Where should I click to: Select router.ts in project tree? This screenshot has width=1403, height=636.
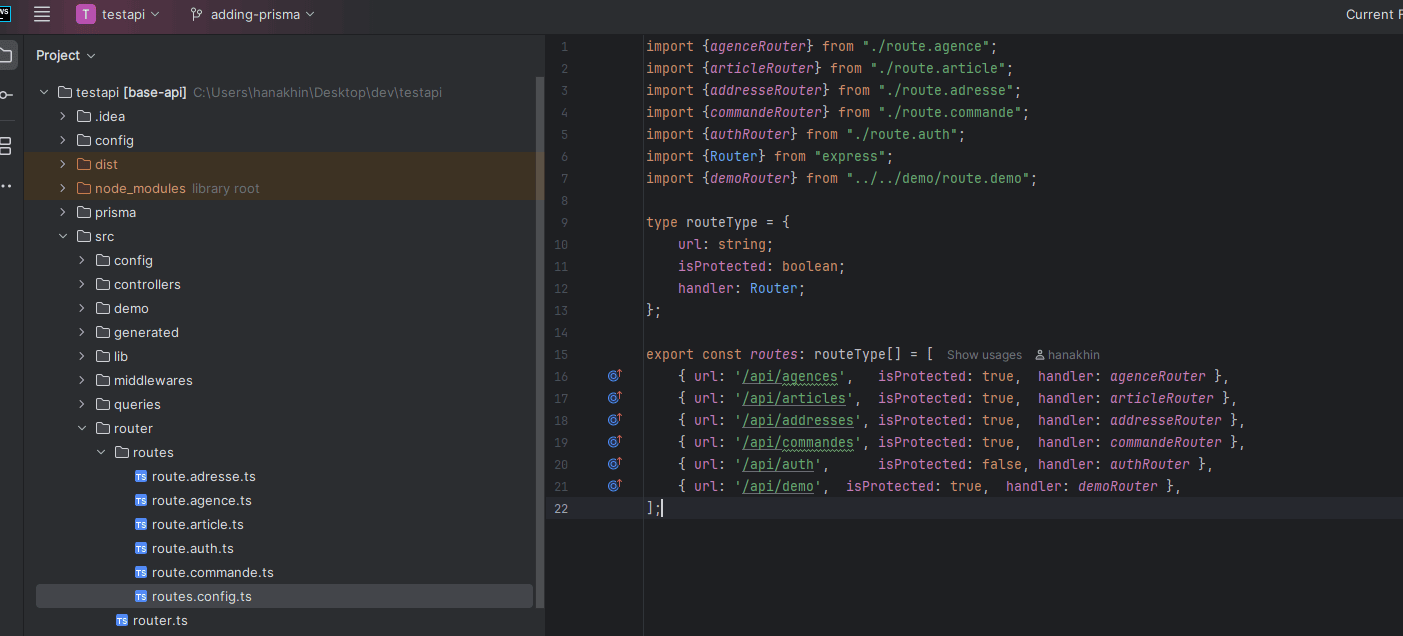(160, 620)
